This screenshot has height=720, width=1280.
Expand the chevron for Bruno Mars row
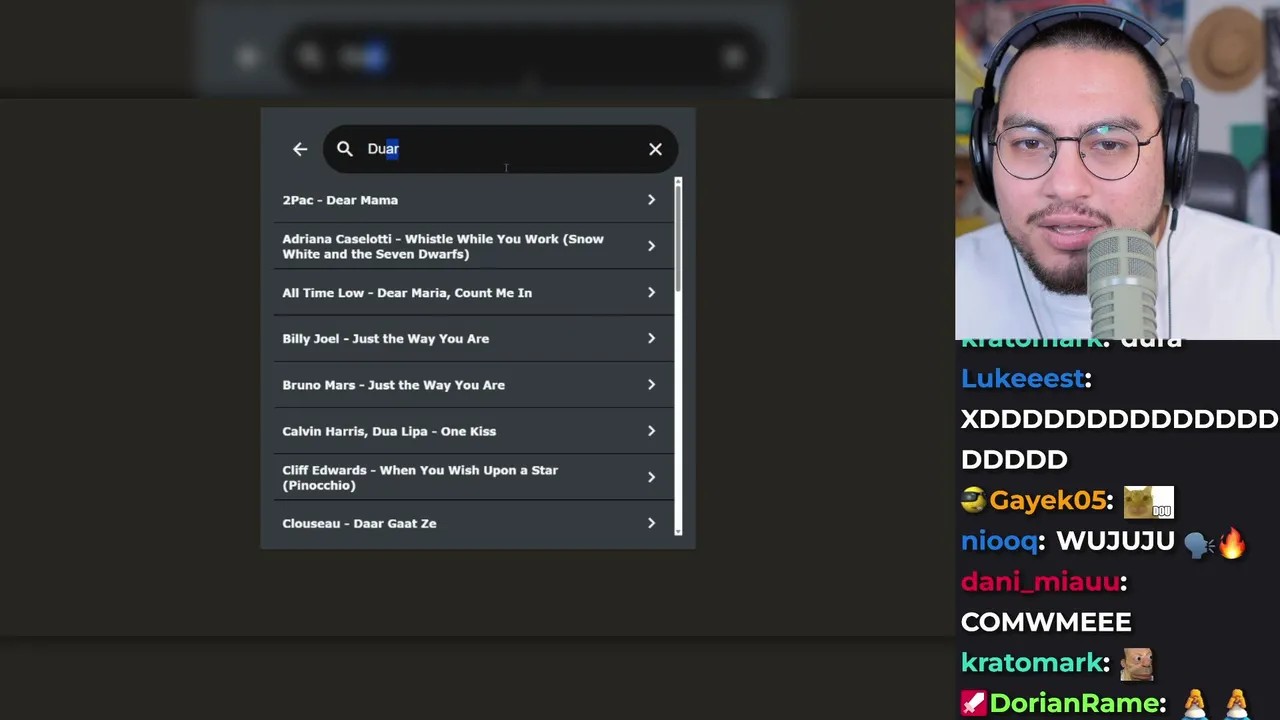point(651,385)
